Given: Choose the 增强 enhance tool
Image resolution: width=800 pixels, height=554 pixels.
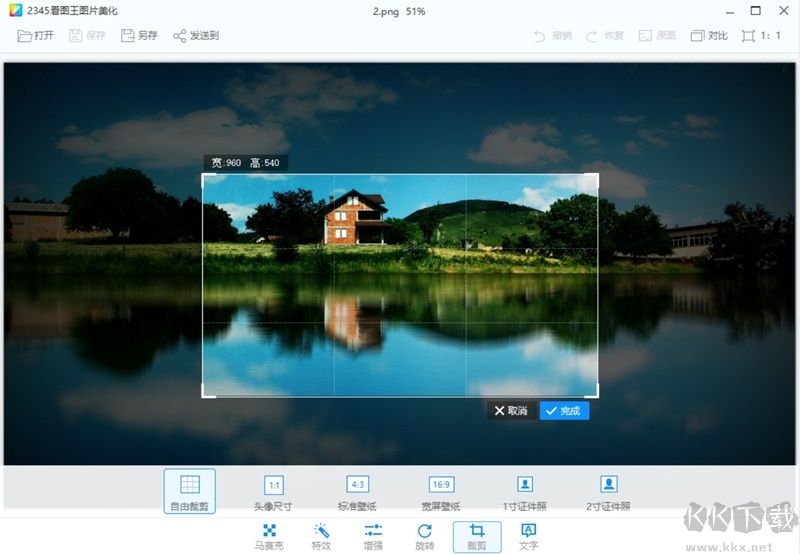Looking at the screenshot, I should [x=373, y=535].
